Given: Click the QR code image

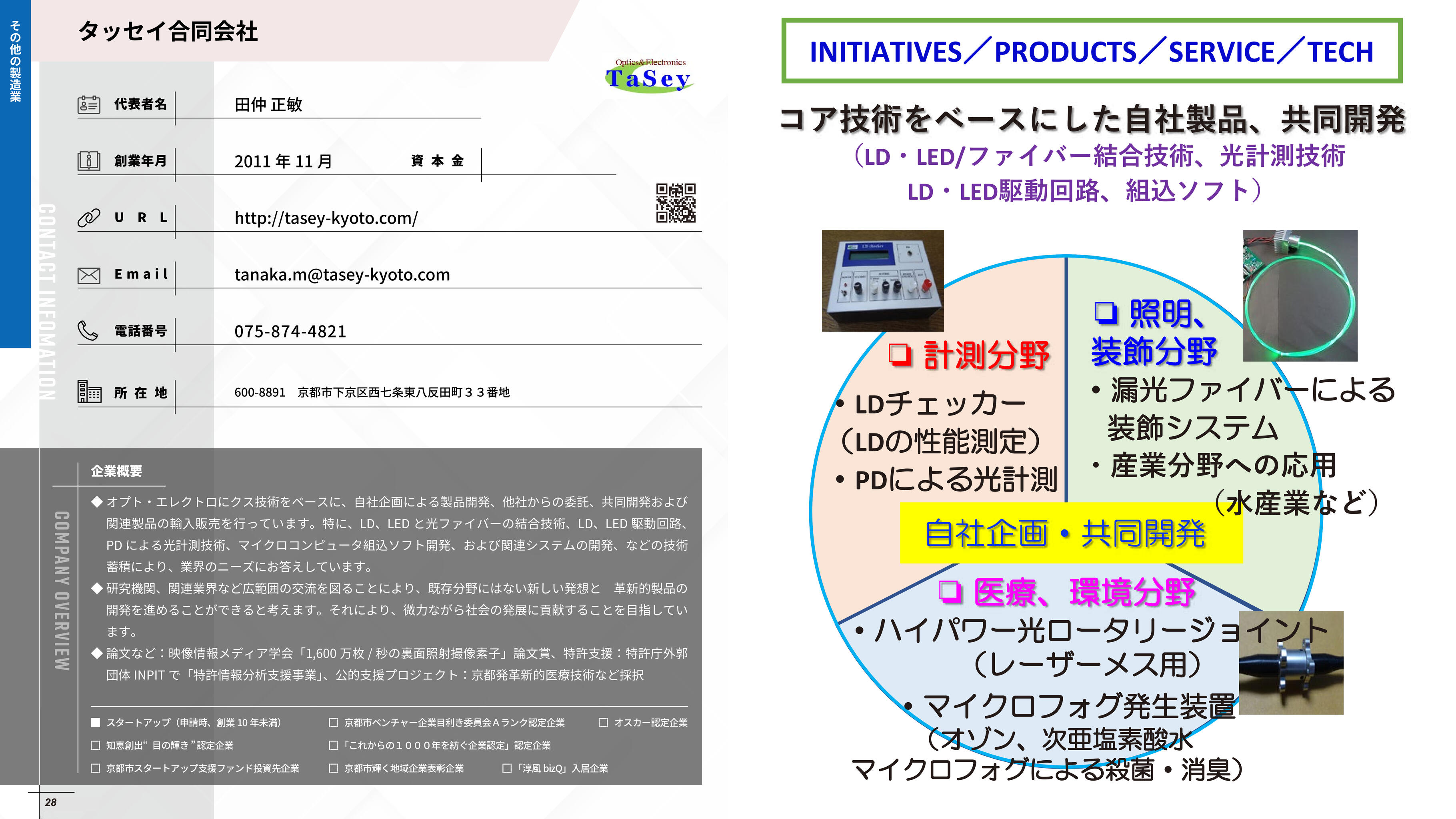Looking at the screenshot, I should pyautogui.click(x=676, y=203).
